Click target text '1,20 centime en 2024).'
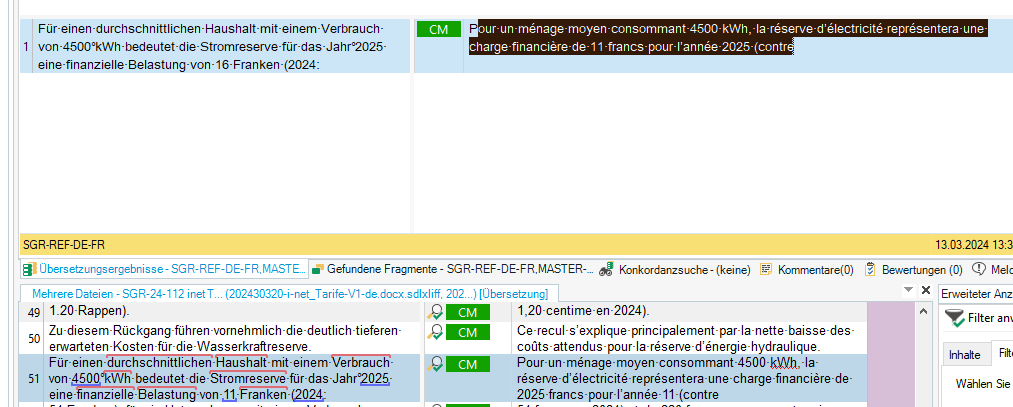 pos(583,311)
